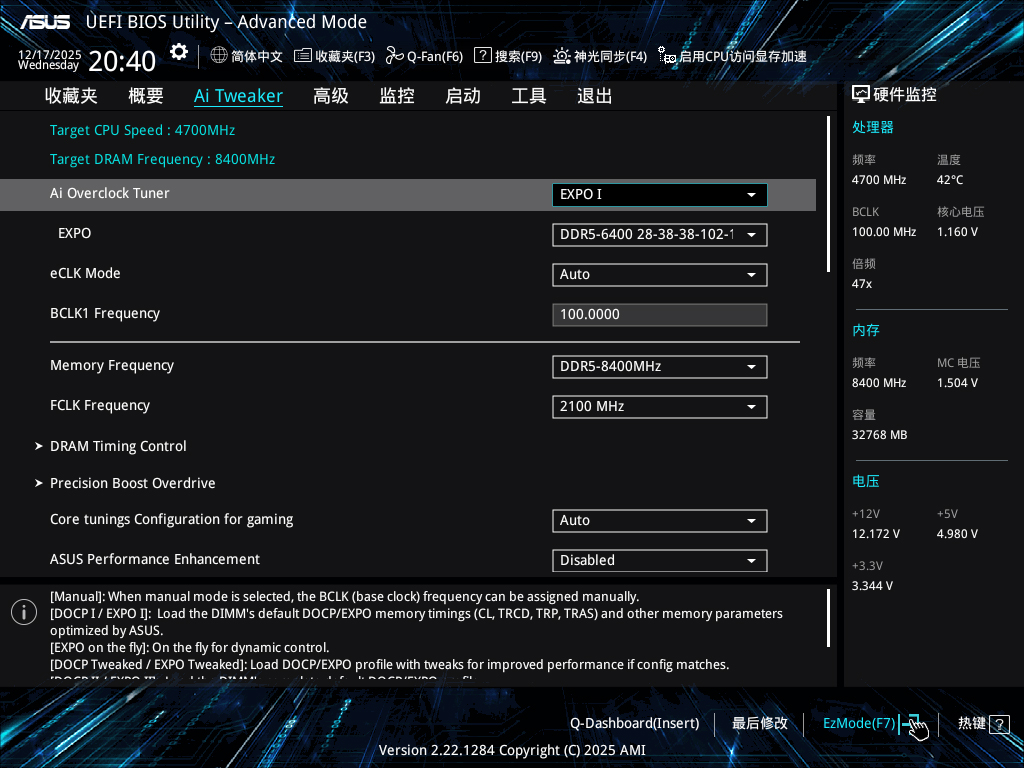Switch to the 监控 tab
This screenshot has width=1024, height=768.
pos(396,95)
